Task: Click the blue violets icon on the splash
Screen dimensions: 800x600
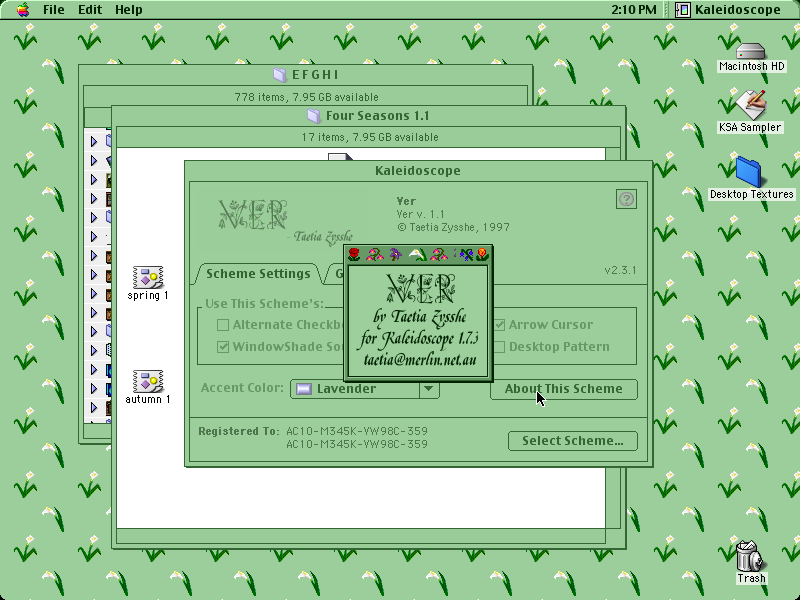Action: pos(465,254)
